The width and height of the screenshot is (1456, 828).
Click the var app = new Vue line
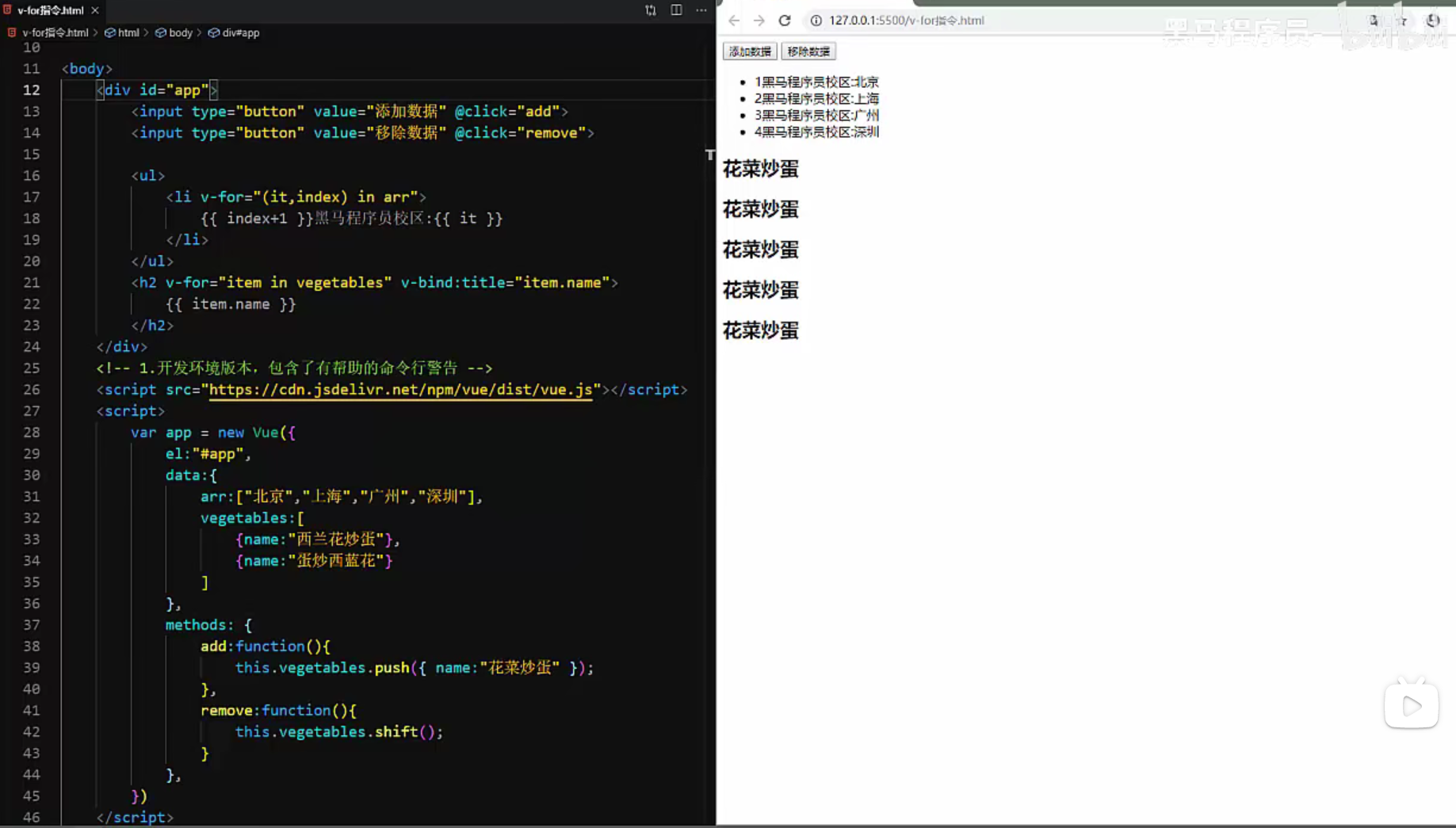click(x=213, y=433)
